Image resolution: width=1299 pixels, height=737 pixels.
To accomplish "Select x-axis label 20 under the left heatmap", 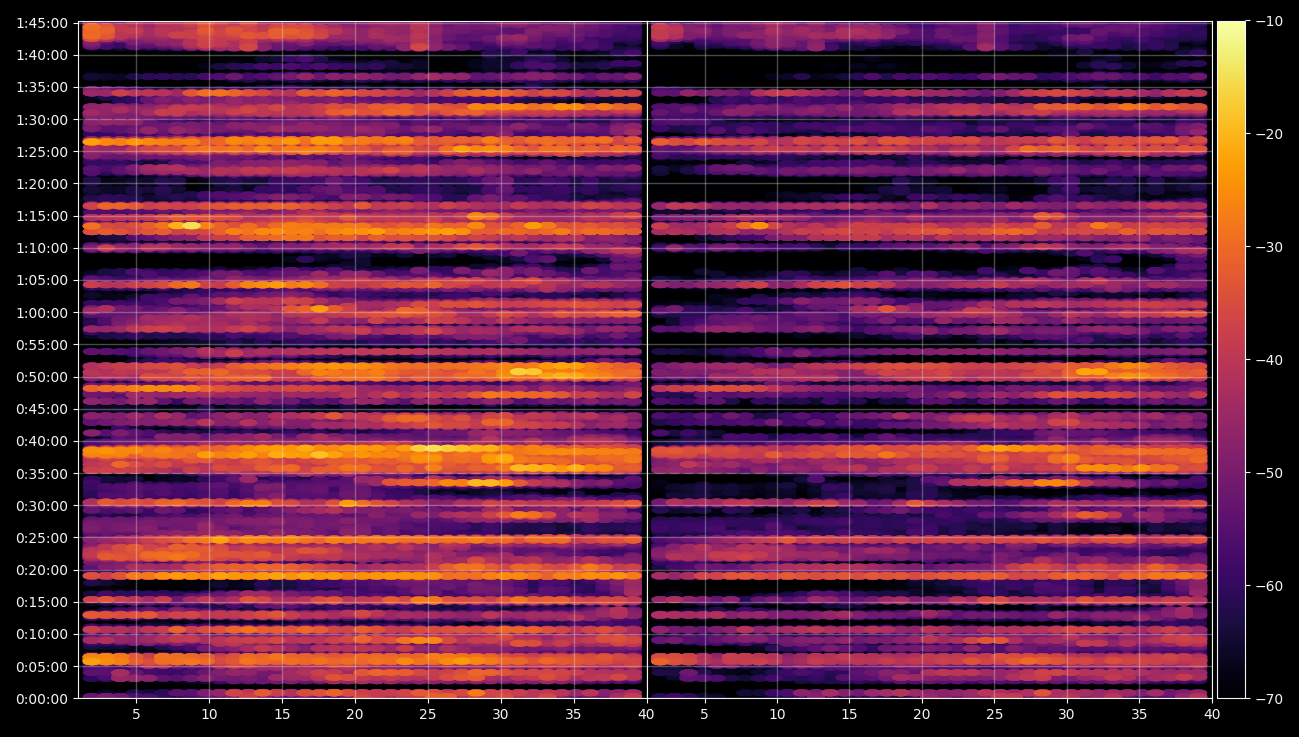I will tap(355, 715).
